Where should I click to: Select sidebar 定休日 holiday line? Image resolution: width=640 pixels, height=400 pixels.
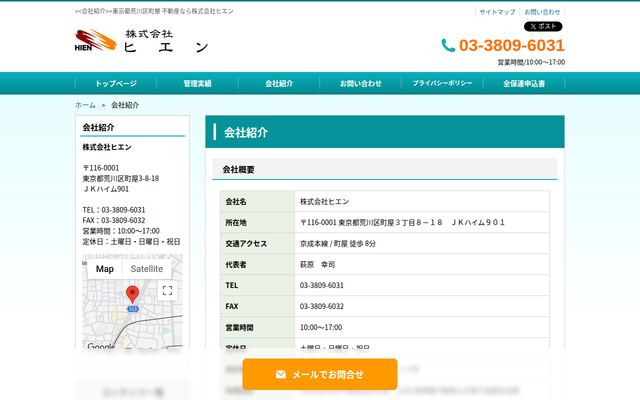131,242
